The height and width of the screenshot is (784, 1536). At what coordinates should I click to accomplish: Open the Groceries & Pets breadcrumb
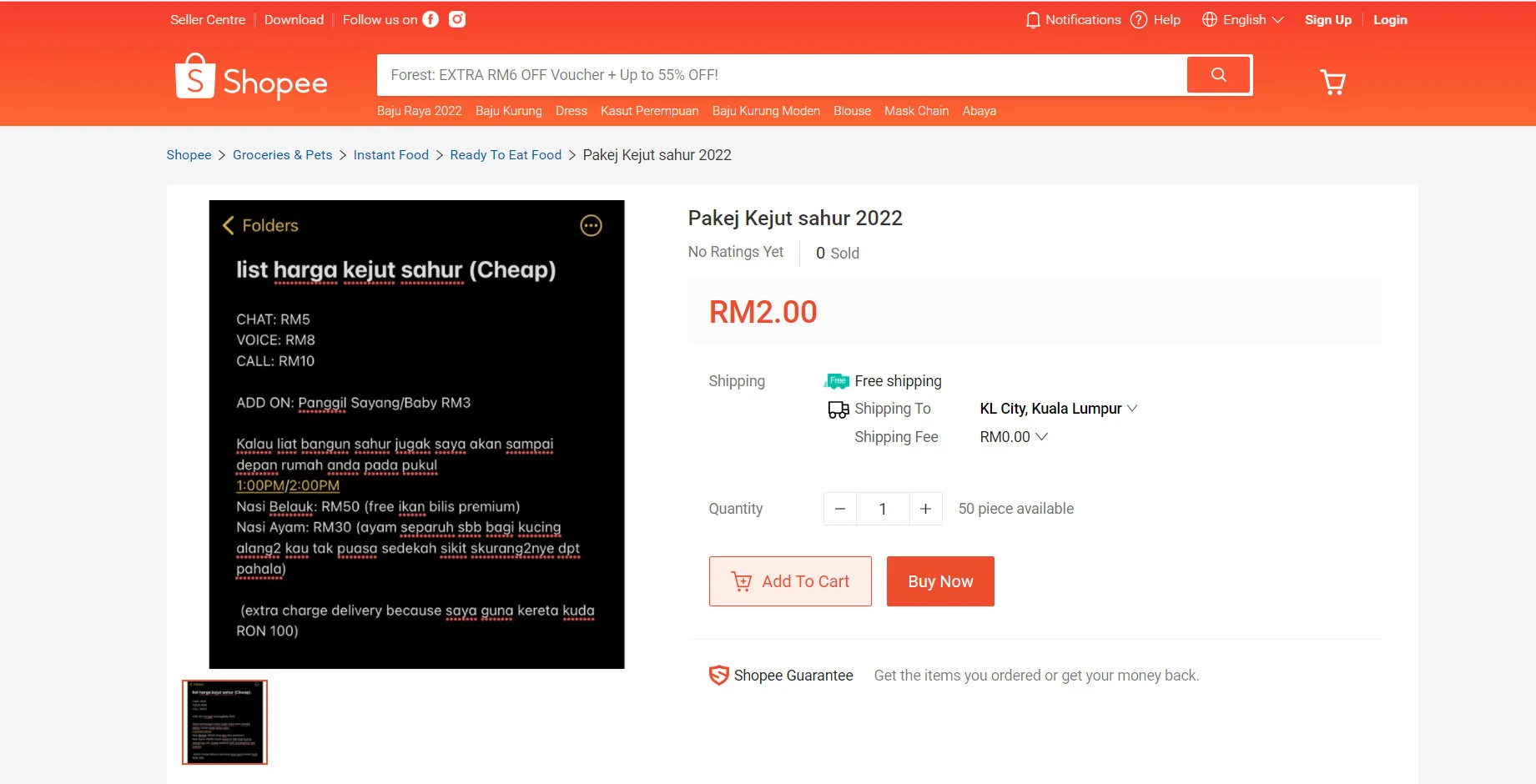click(x=282, y=155)
